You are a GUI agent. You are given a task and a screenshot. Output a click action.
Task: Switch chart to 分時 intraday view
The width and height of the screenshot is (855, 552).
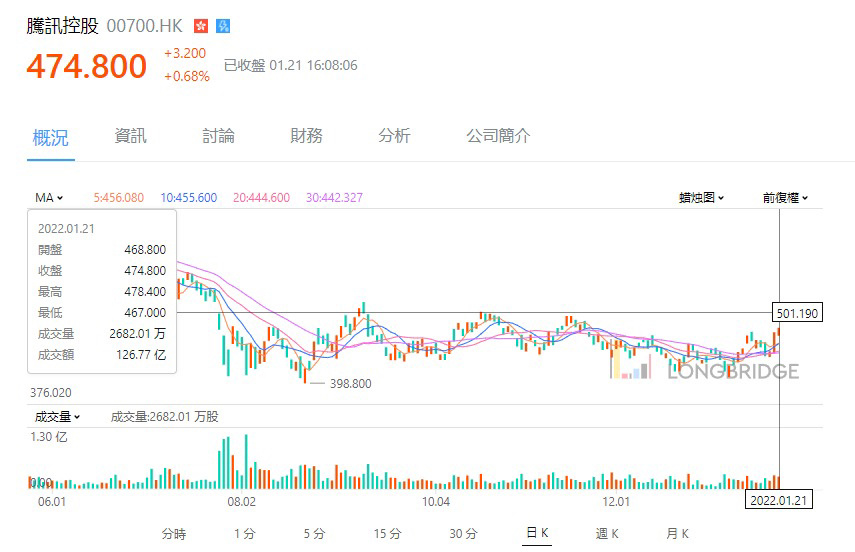tap(174, 534)
